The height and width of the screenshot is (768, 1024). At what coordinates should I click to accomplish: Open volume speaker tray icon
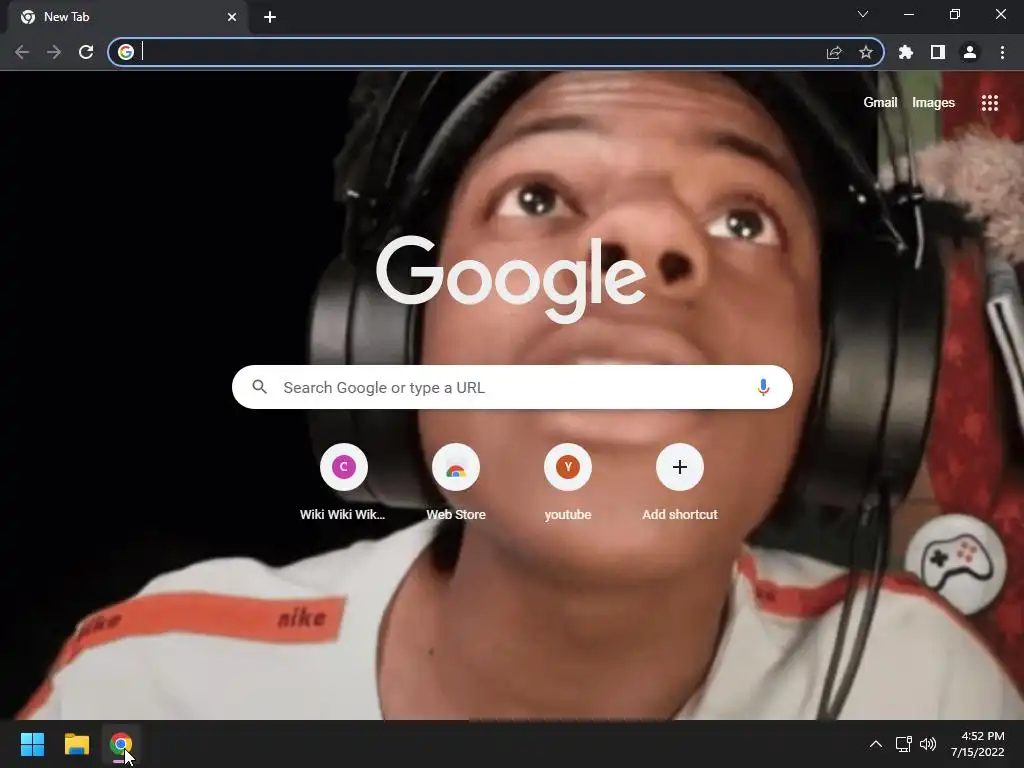point(928,744)
